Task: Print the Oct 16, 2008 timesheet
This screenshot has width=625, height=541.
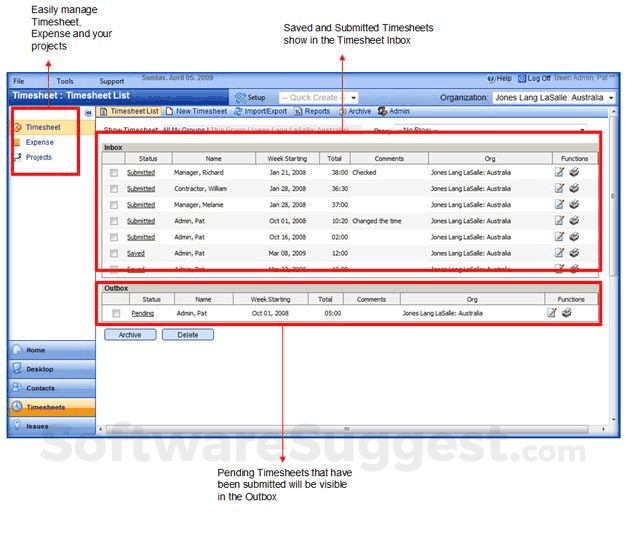Action: [x=574, y=237]
